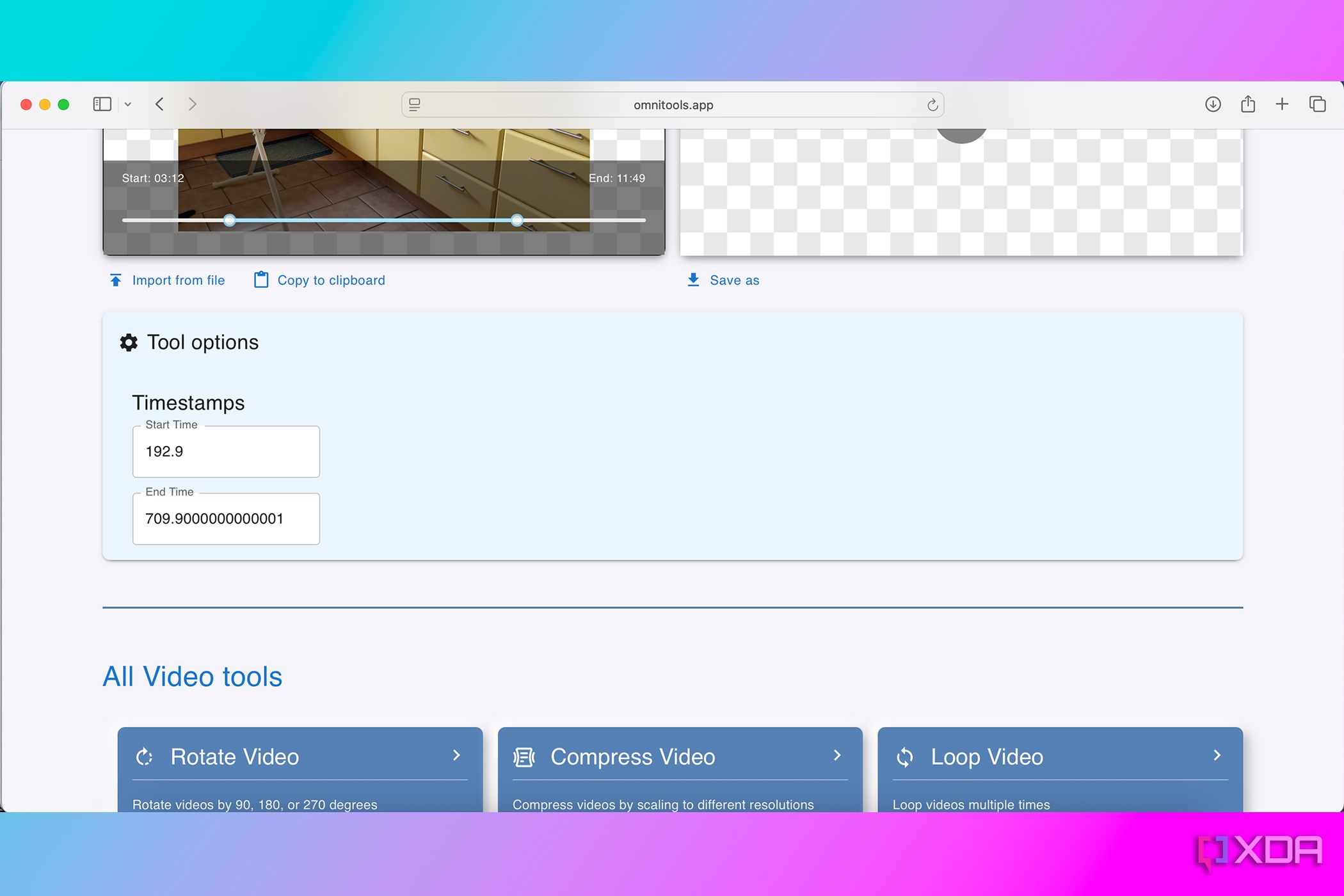Click the Compress Video icon
Screen dimensions: 1344x896
[x=524, y=757]
